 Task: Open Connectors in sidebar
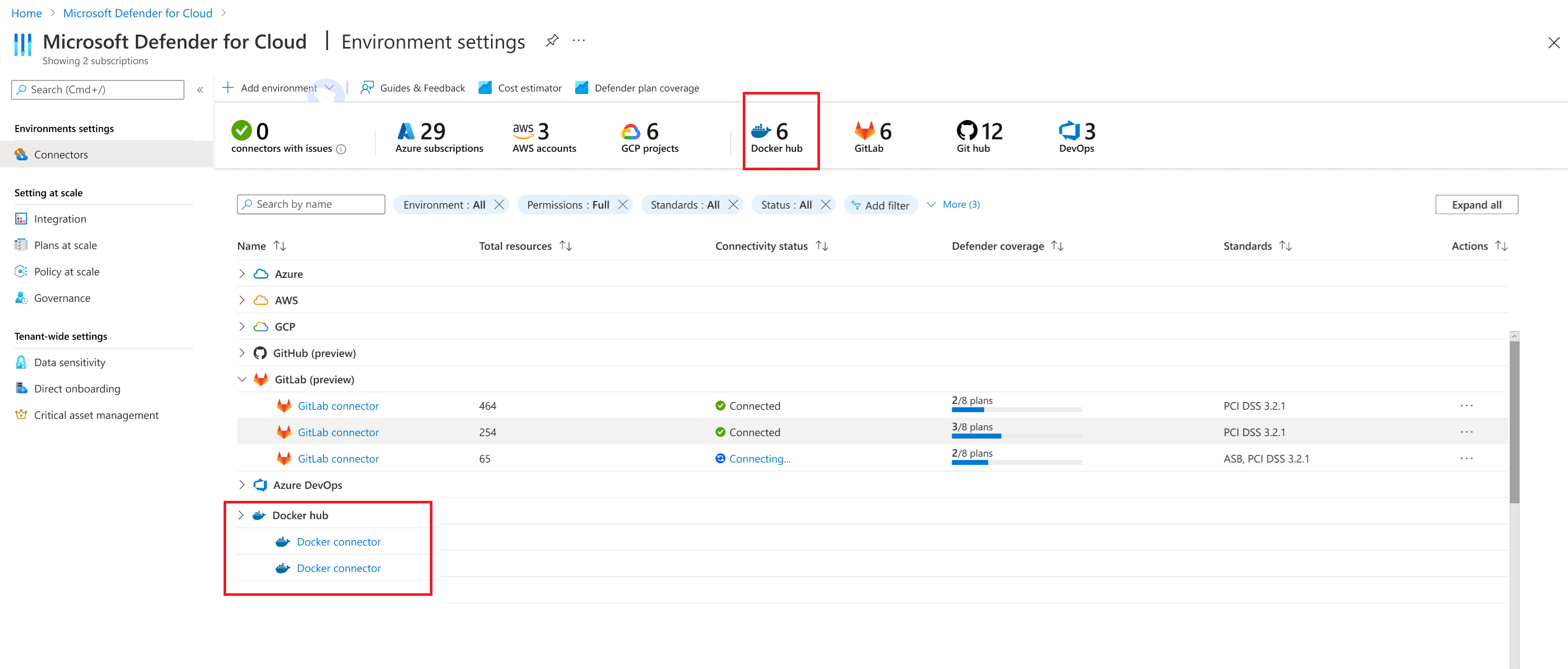pyautogui.click(x=107, y=155)
